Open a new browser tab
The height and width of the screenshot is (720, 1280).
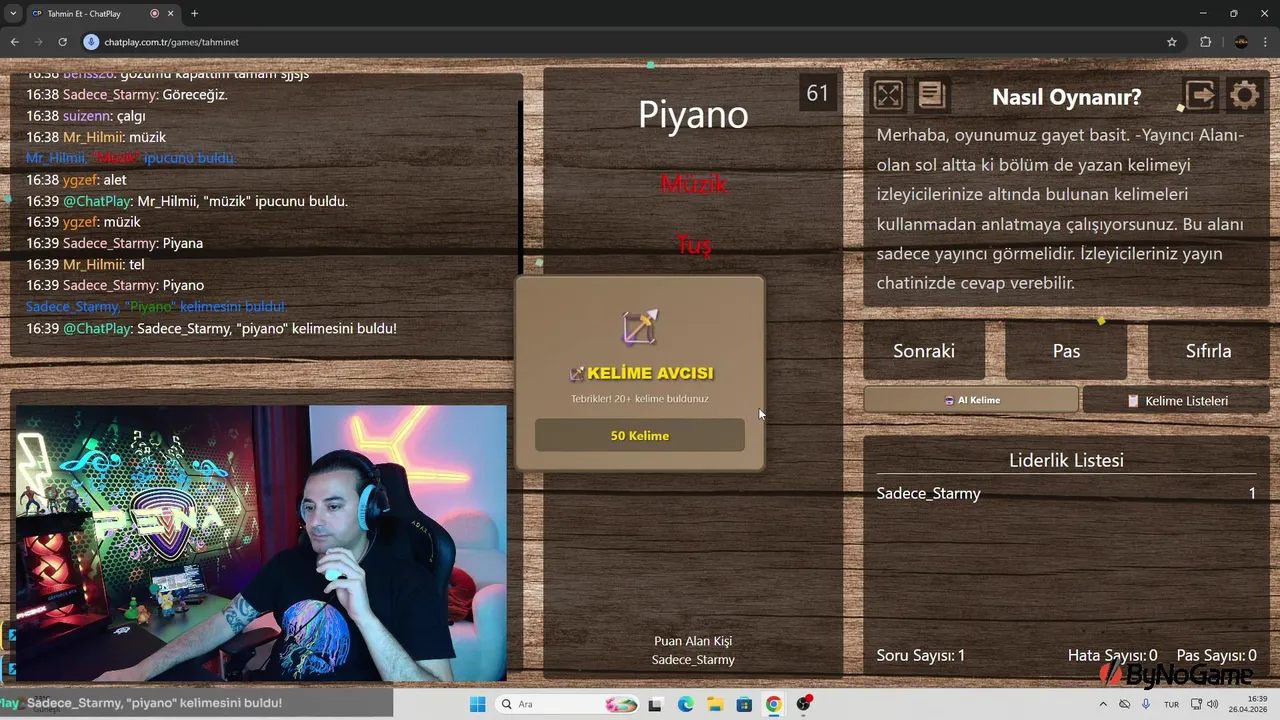(x=194, y=14)
